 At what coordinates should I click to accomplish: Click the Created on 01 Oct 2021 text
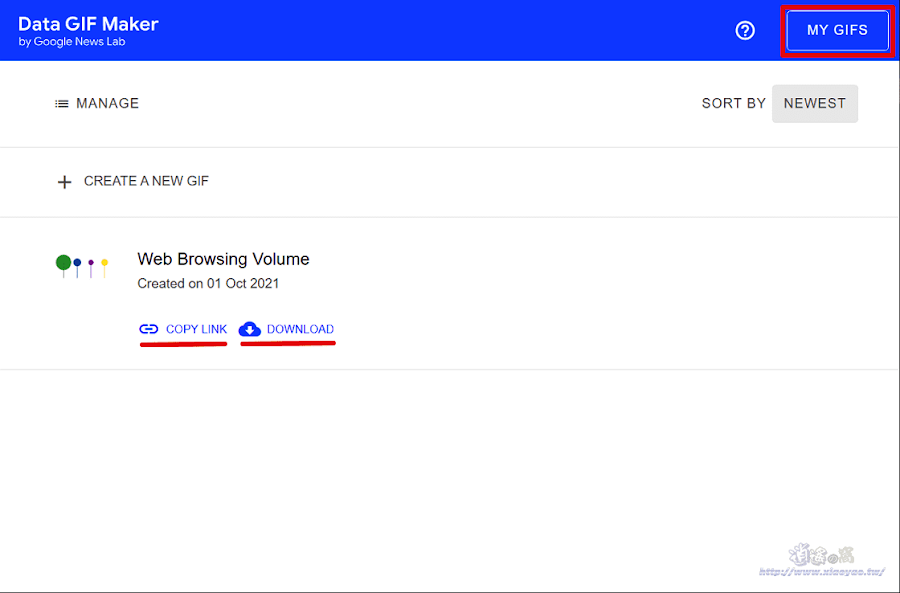[208, 283]
